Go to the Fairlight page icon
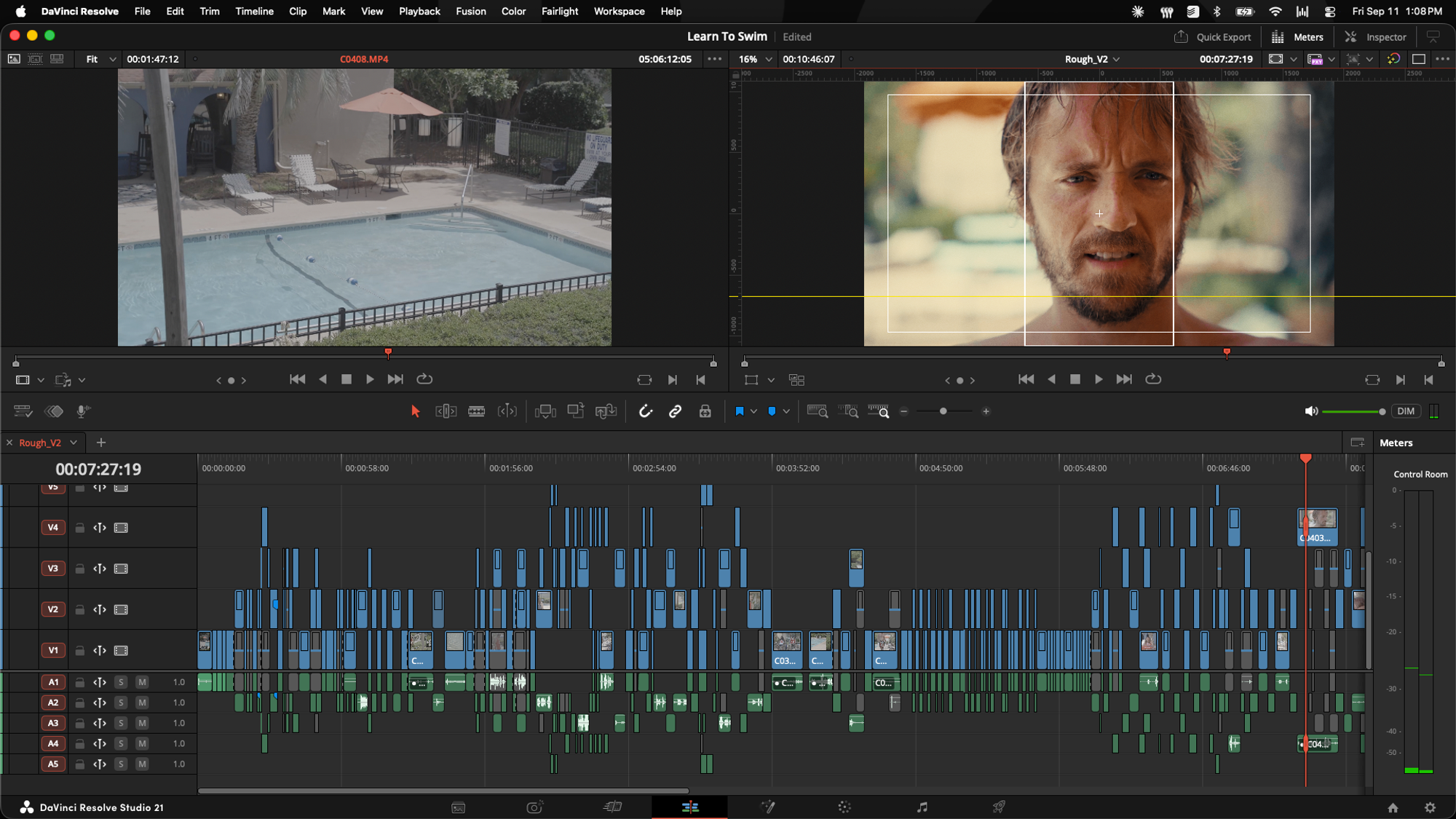Screen dimensions: 1456x819 922,807
